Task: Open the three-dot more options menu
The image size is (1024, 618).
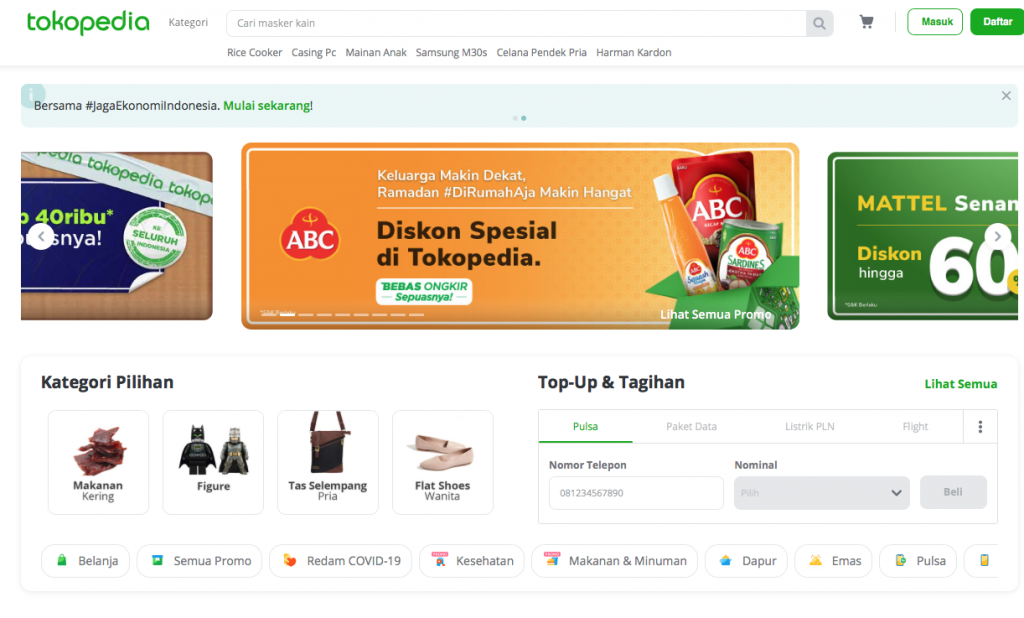Action: 980,427
